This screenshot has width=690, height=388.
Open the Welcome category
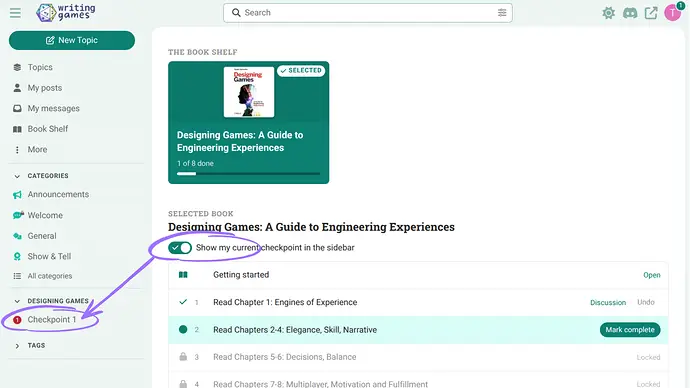point(45,215)
